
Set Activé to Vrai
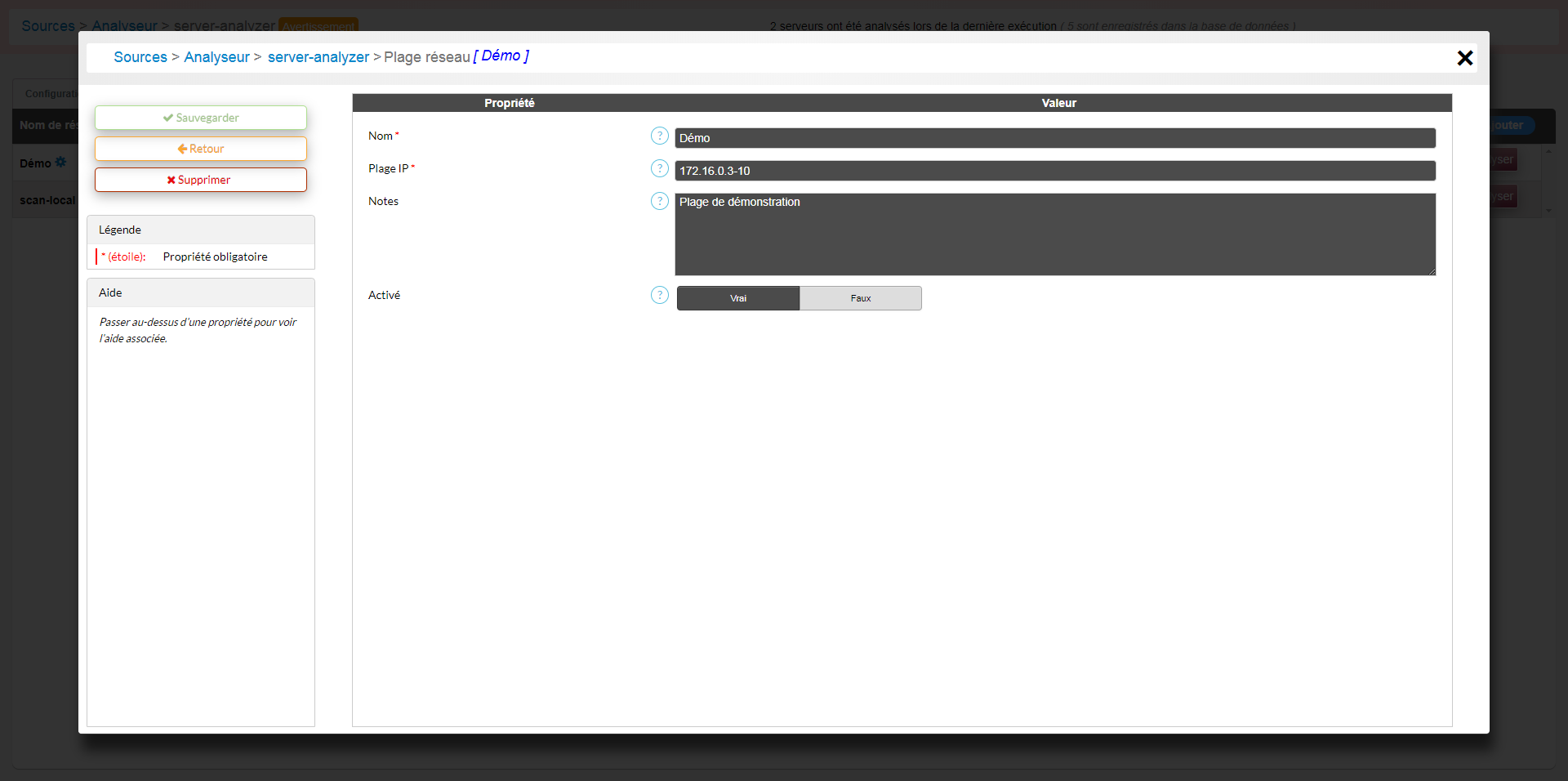tap(737, 298)
